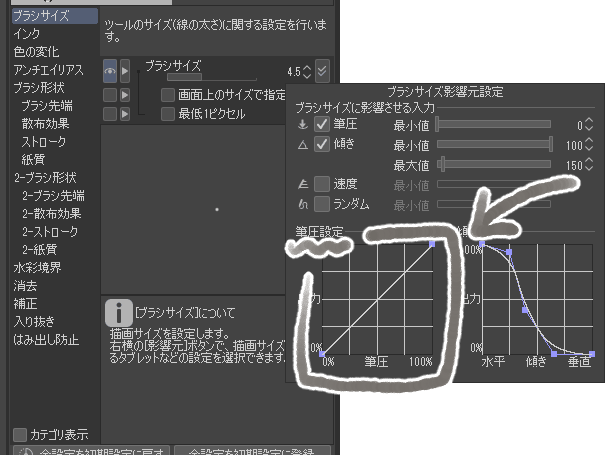Open ブラシサイズ influence source settings button

(321, 72)
